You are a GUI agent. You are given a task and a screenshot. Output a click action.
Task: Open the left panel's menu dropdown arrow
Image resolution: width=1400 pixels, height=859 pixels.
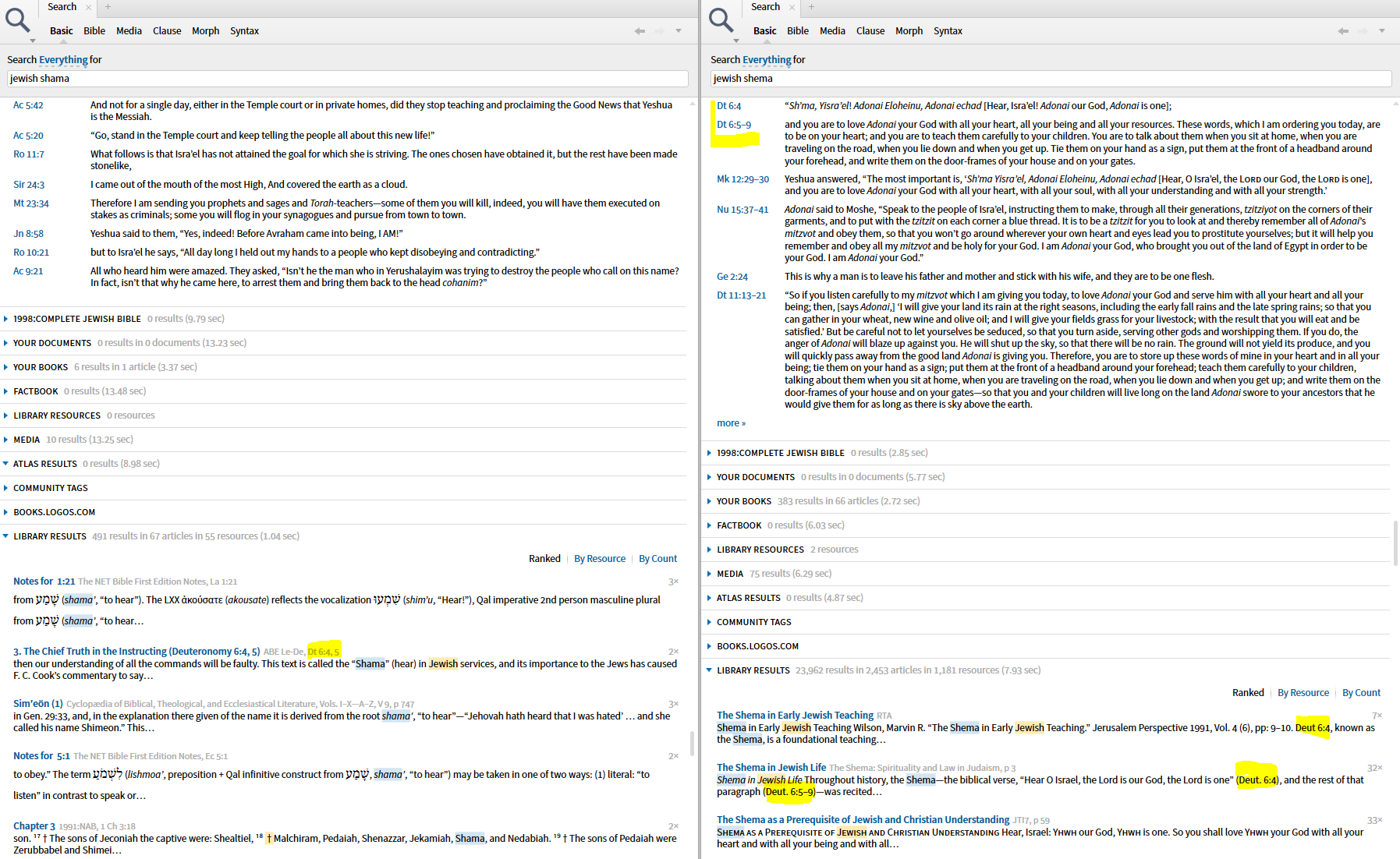point(679,31)
